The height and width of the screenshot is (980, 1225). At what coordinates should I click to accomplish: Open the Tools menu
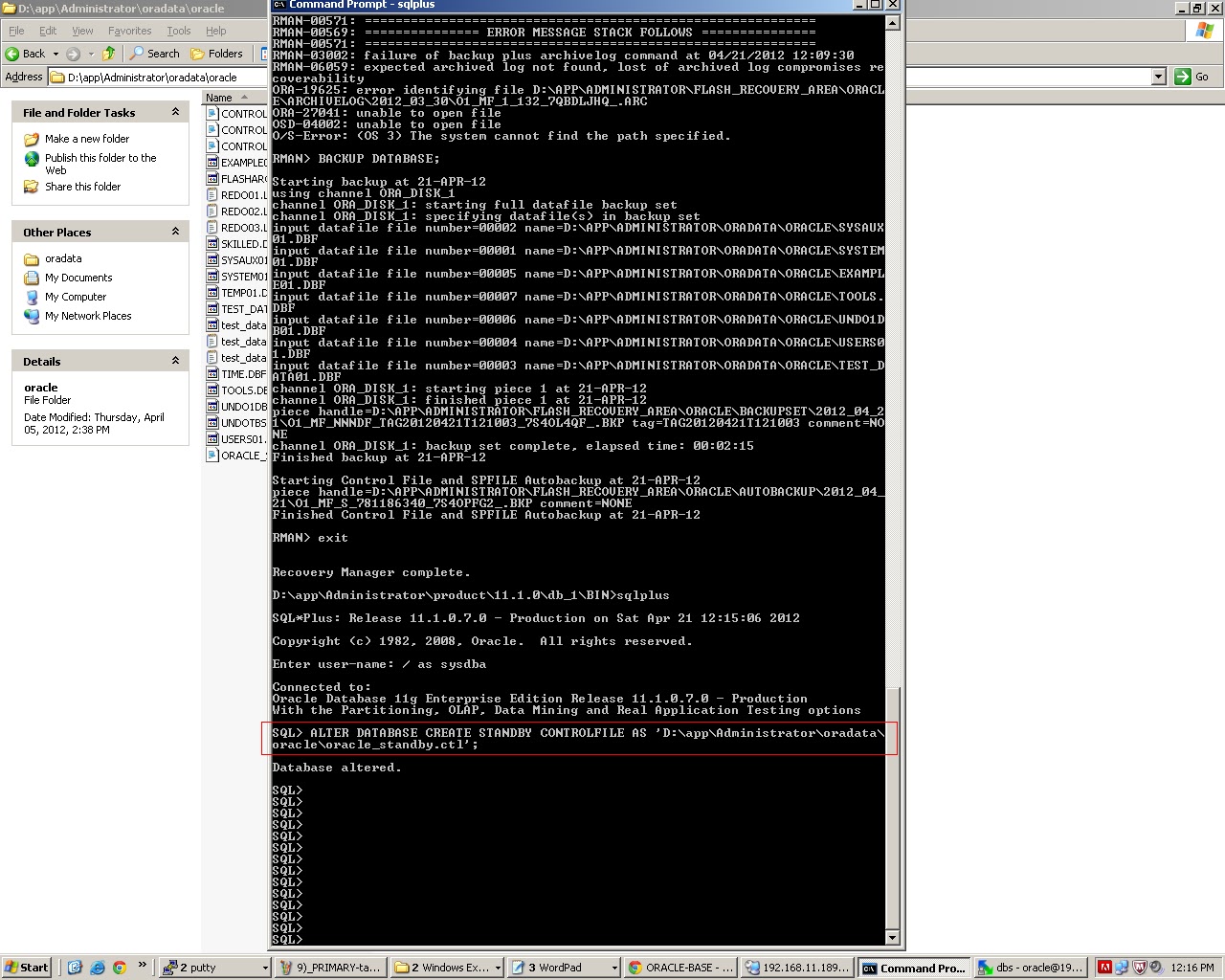pyautogui.click(x=178, y=30)
